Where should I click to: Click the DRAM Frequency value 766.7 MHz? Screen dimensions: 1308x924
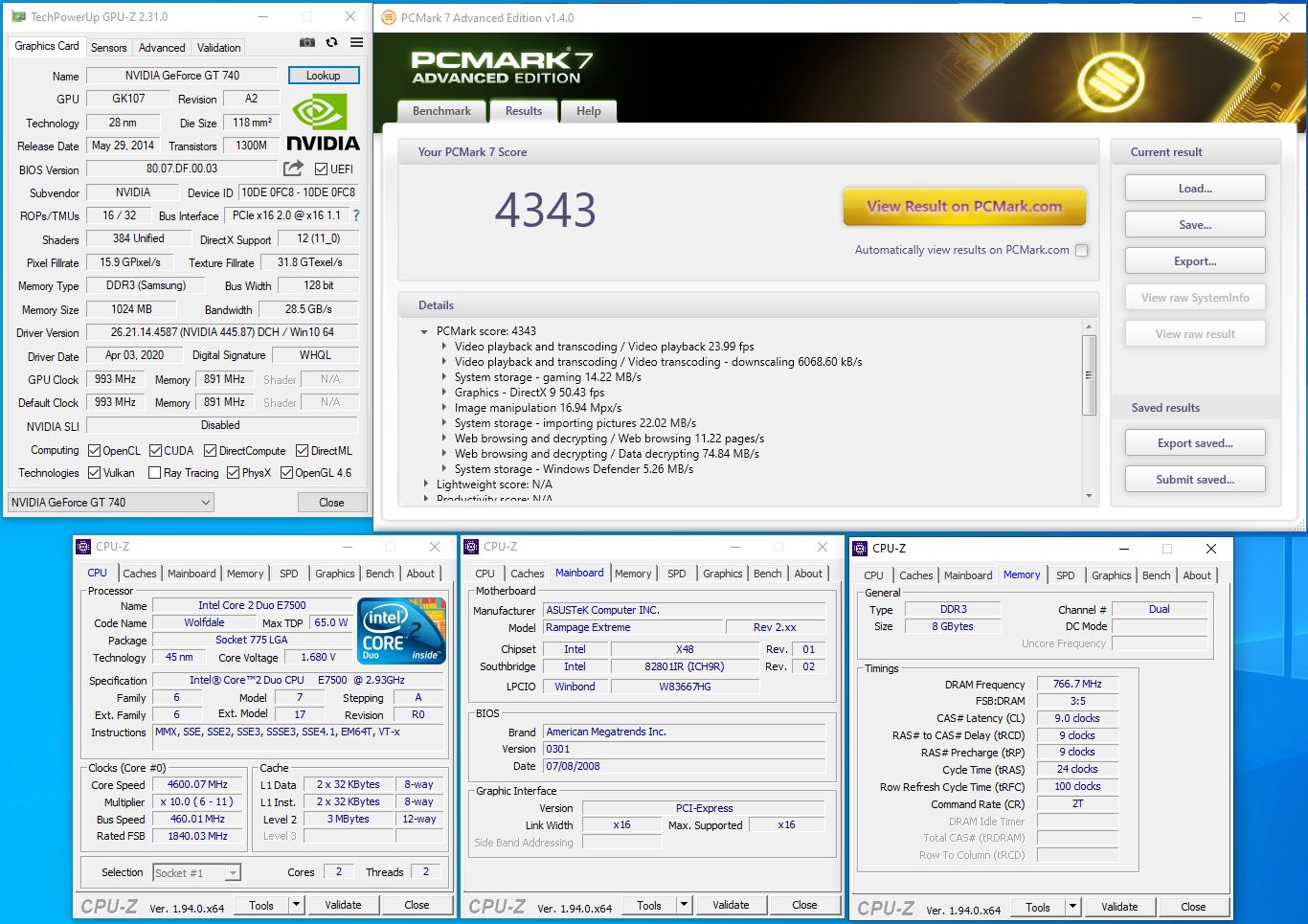pos(1077,684)
